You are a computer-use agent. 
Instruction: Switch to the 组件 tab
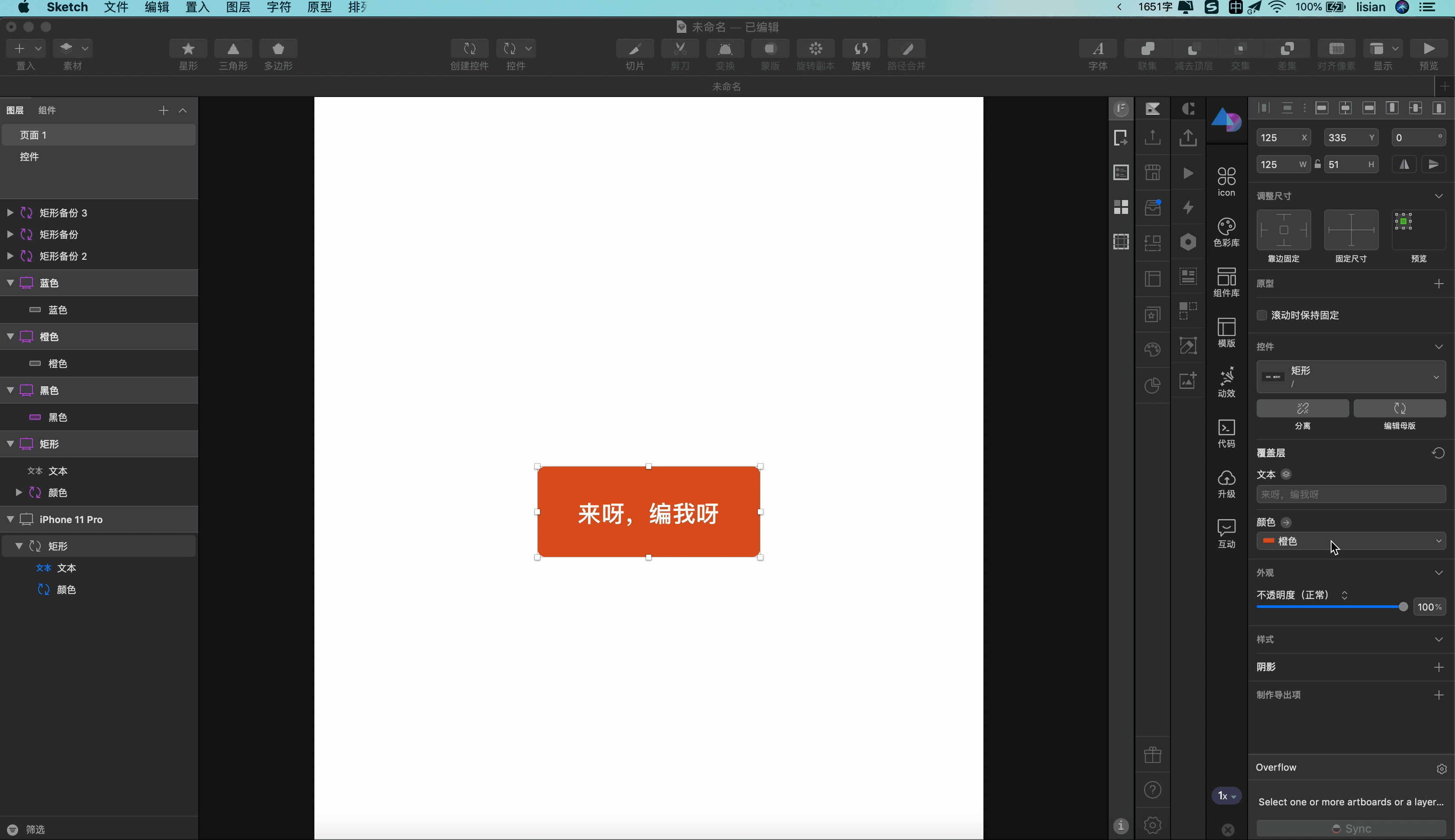click(x=47, y=110)
